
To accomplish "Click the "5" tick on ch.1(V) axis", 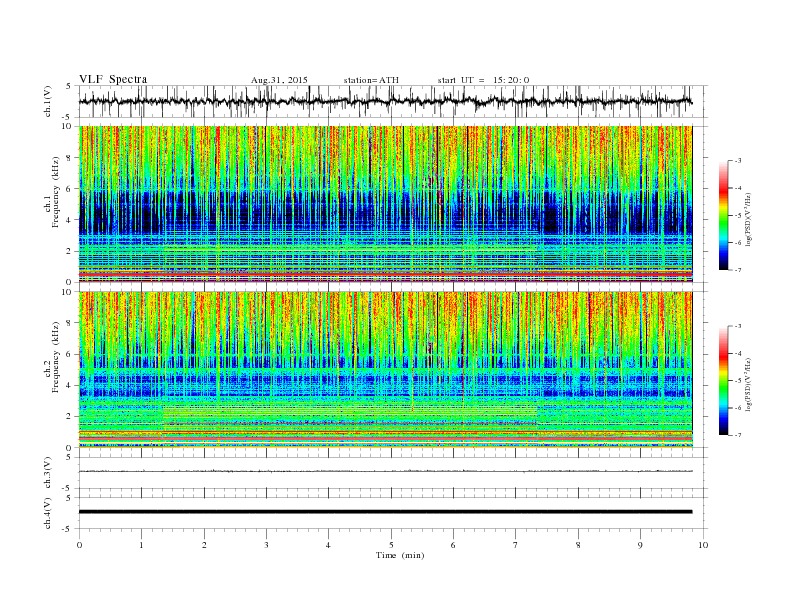I will [69, 86].
